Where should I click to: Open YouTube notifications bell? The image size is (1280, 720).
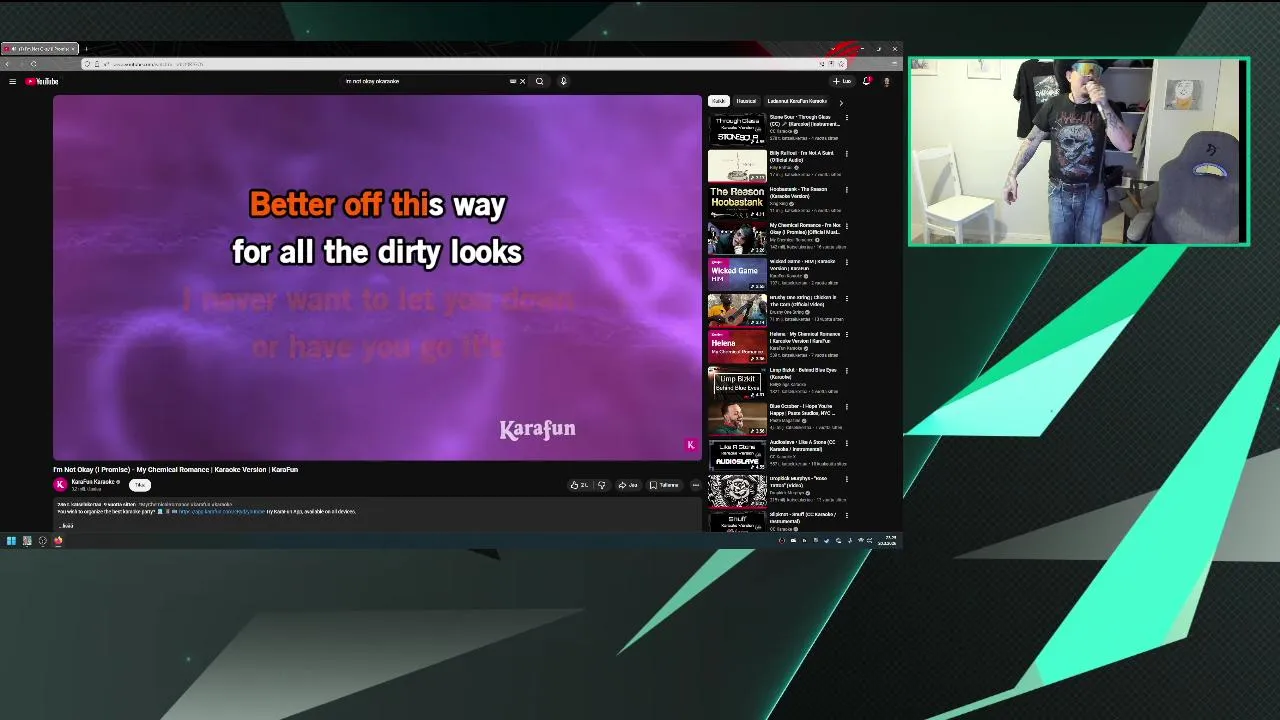[866, 81]
